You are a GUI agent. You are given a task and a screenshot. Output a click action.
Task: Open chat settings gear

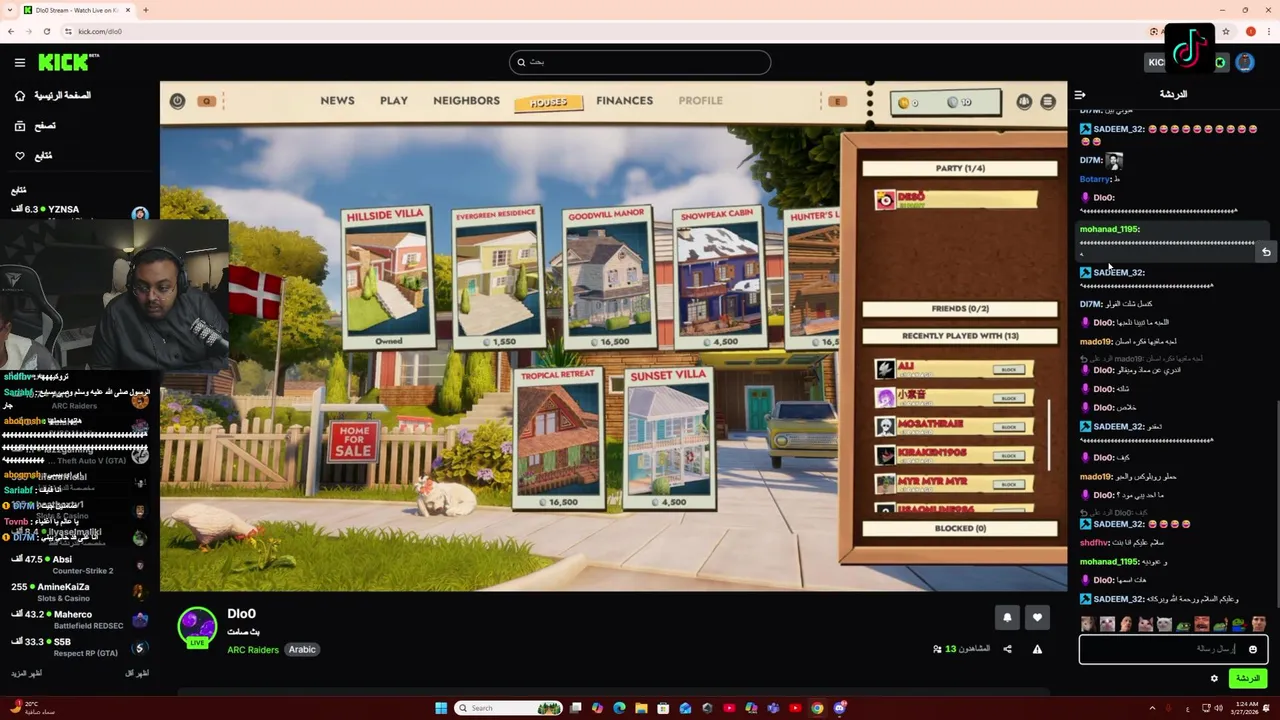pyautogui.click(x=1214, y=678)
